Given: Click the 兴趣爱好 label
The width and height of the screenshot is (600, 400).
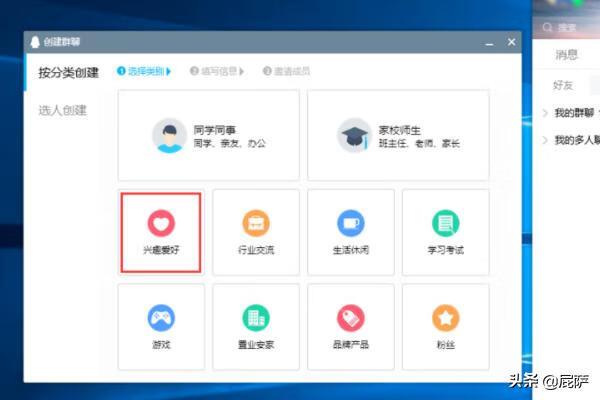Looking at the screenshot, I should (161, 250).
